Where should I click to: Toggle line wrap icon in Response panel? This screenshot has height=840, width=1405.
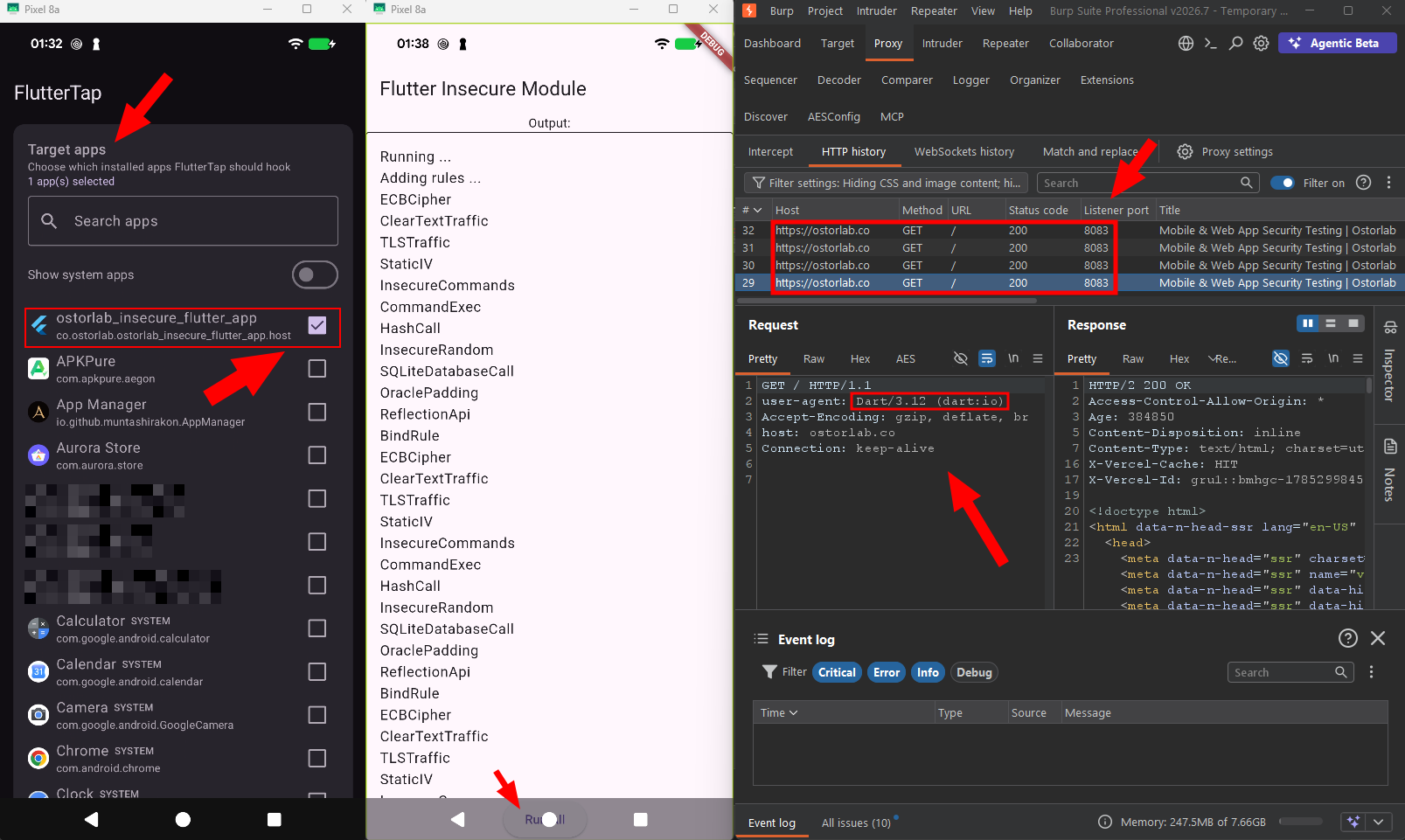point(1307,358)
